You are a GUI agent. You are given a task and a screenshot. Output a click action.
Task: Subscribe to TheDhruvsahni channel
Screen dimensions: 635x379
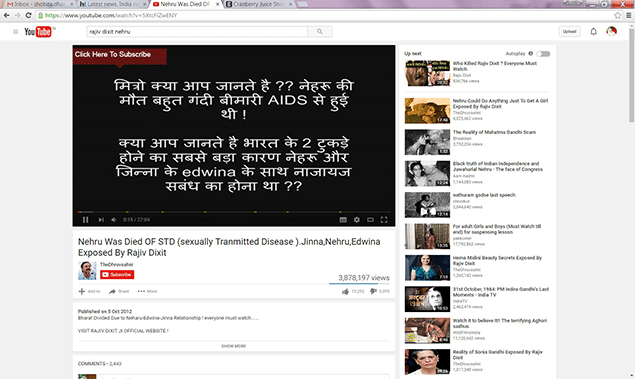point(117,275)
